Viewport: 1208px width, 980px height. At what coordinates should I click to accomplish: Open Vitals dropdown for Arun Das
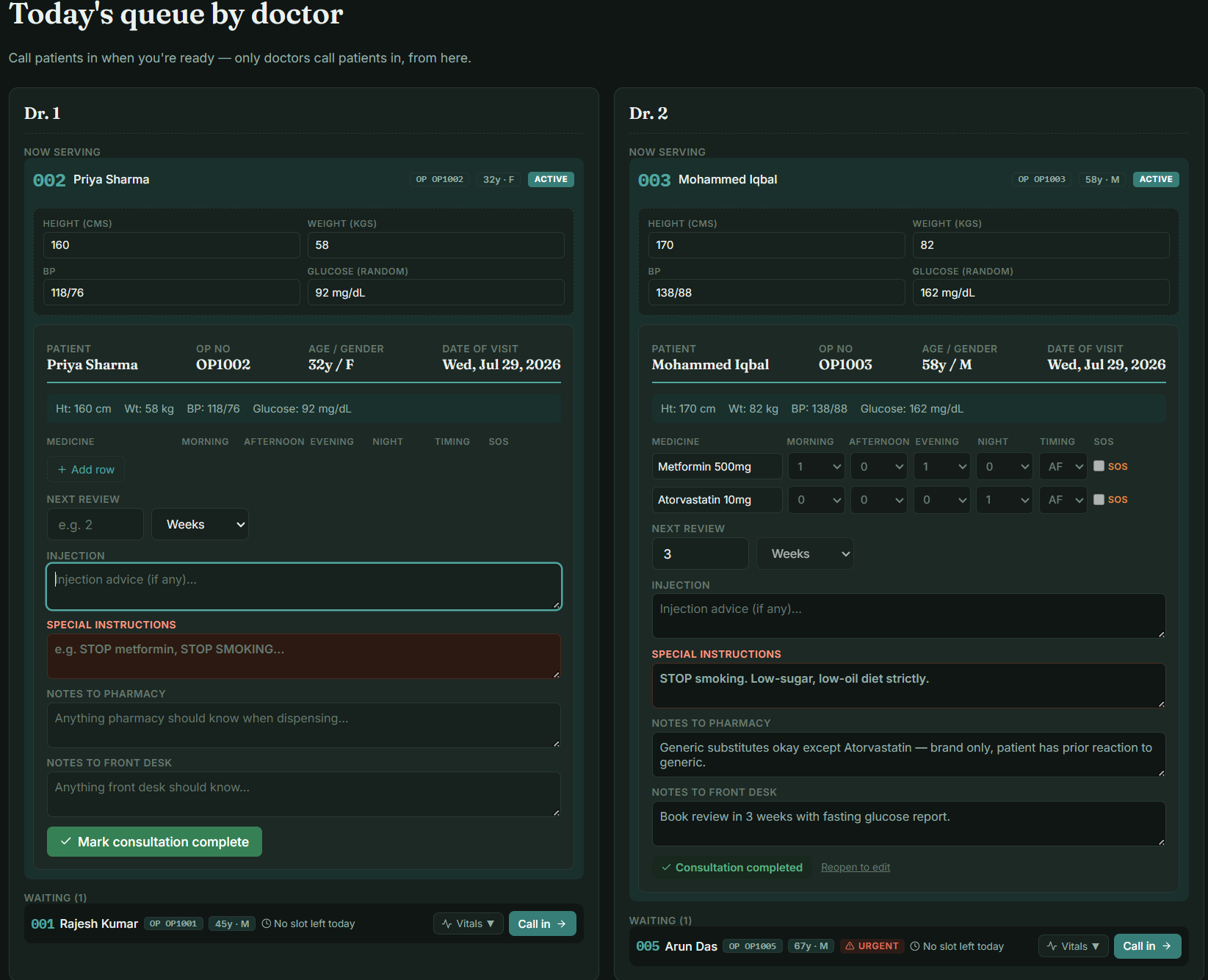(x=1073, y=946)
